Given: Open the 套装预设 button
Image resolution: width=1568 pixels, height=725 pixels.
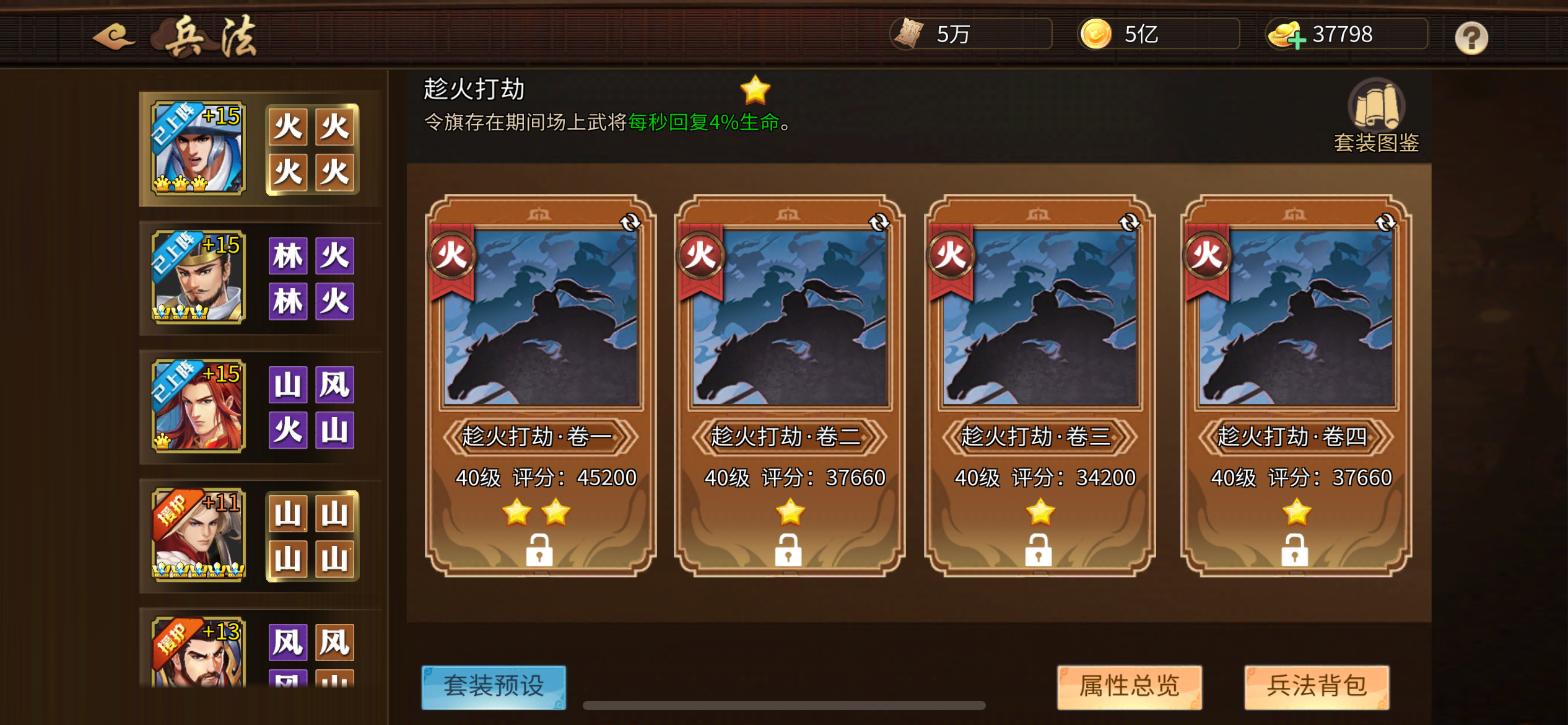Looking at the screenshot, I should pos(494,687).
